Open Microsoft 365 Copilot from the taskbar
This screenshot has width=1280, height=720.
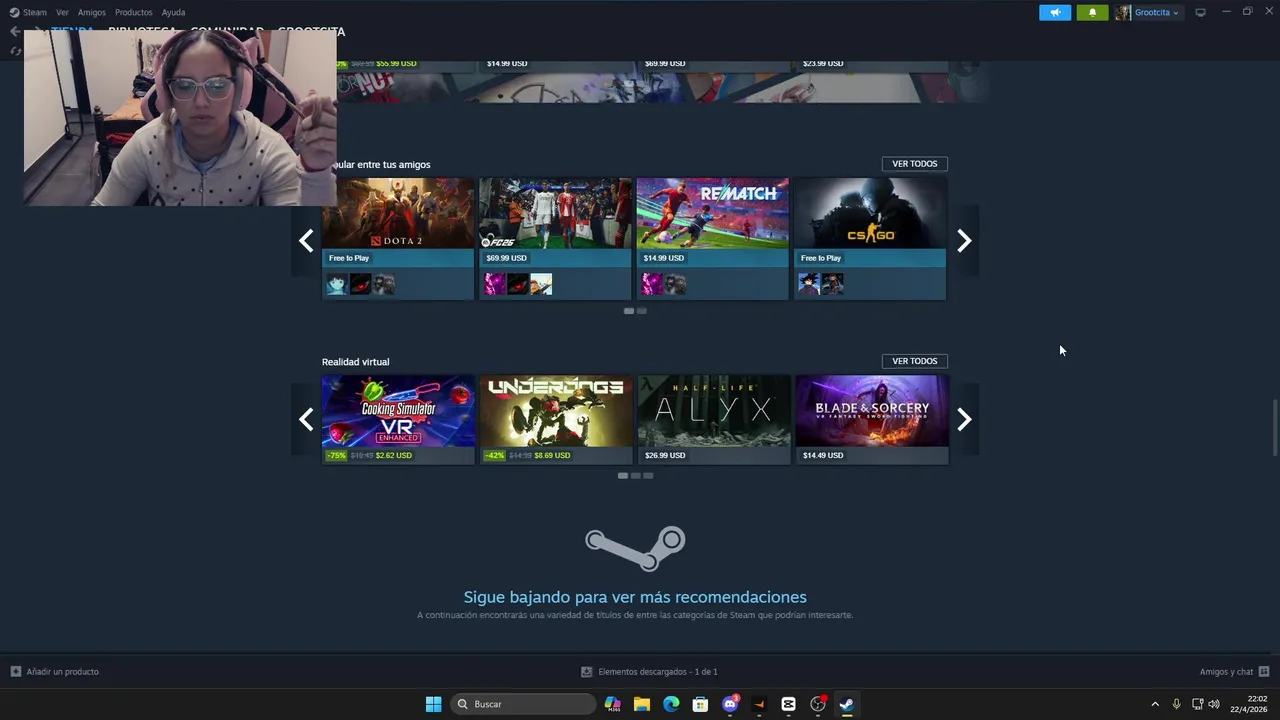pyautogui.click(x=613, y=704)
